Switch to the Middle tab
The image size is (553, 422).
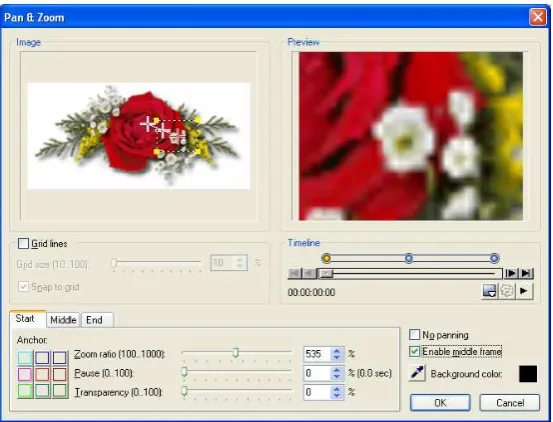(63, 320)
